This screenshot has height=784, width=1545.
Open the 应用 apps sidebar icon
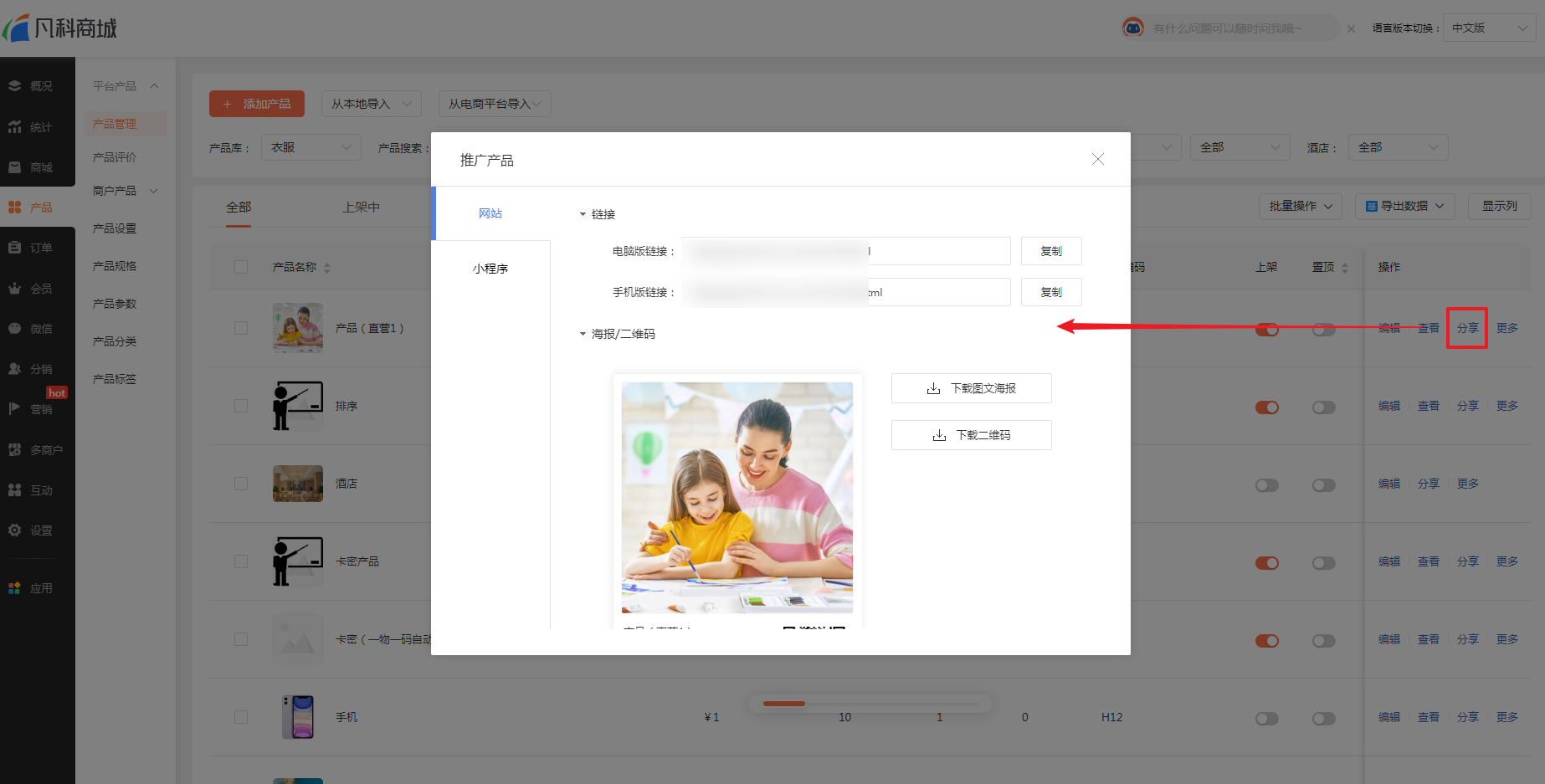coord(14,588)
